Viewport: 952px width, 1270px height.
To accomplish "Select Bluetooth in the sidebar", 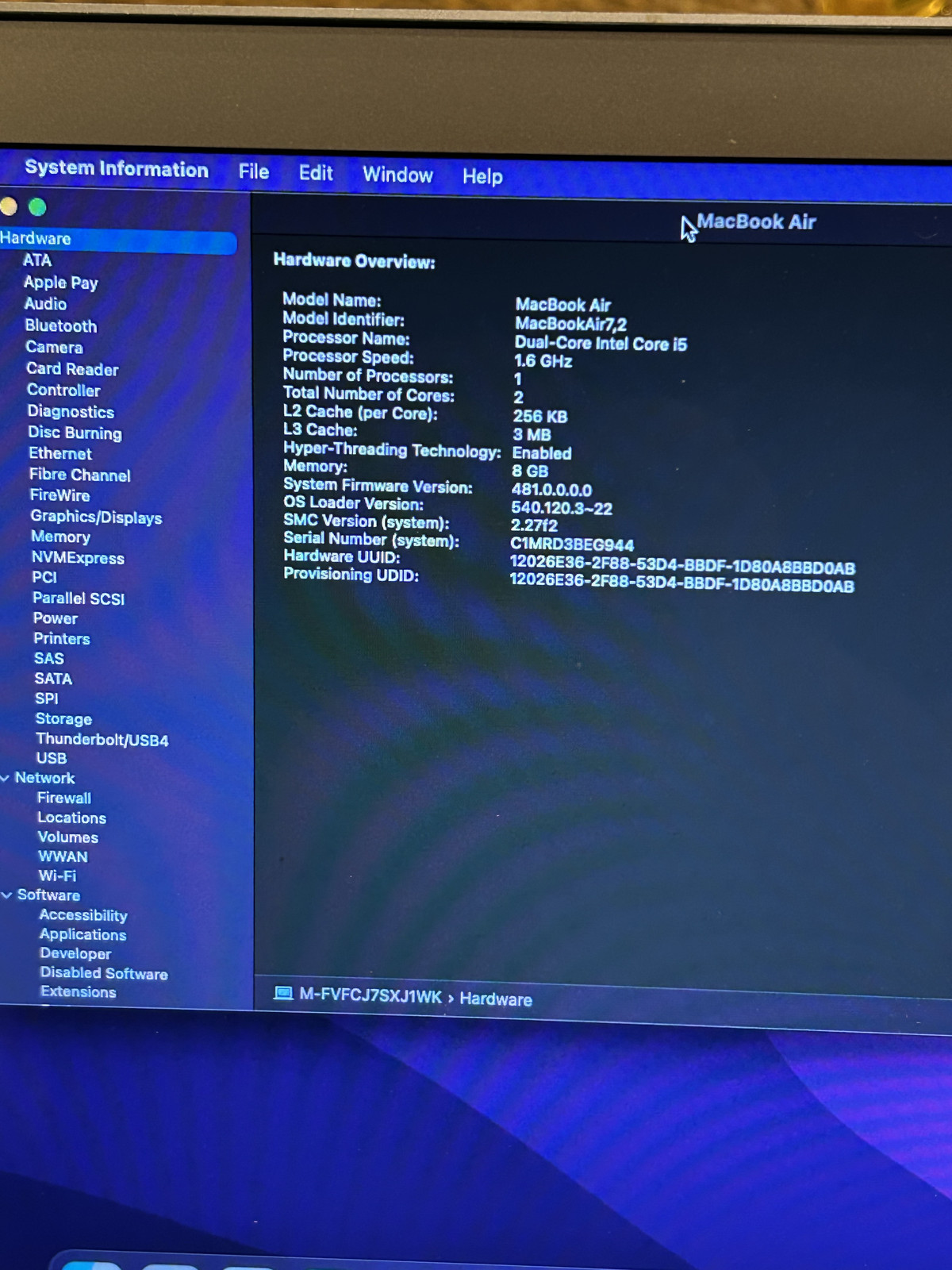I will (x=61, y=326).
